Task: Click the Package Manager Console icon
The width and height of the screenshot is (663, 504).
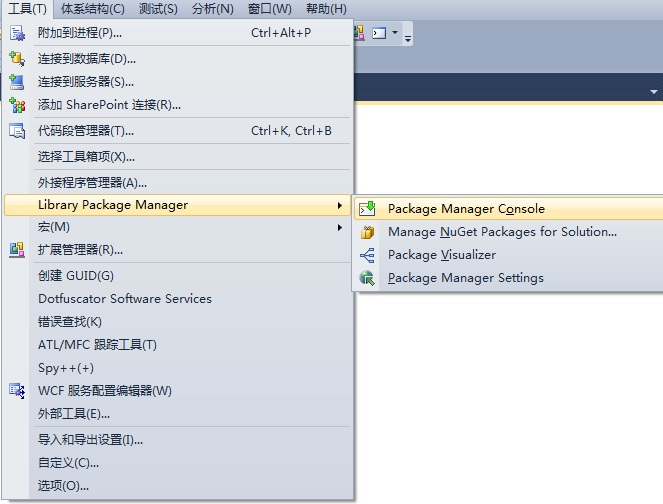Action: tap(368, 209)
